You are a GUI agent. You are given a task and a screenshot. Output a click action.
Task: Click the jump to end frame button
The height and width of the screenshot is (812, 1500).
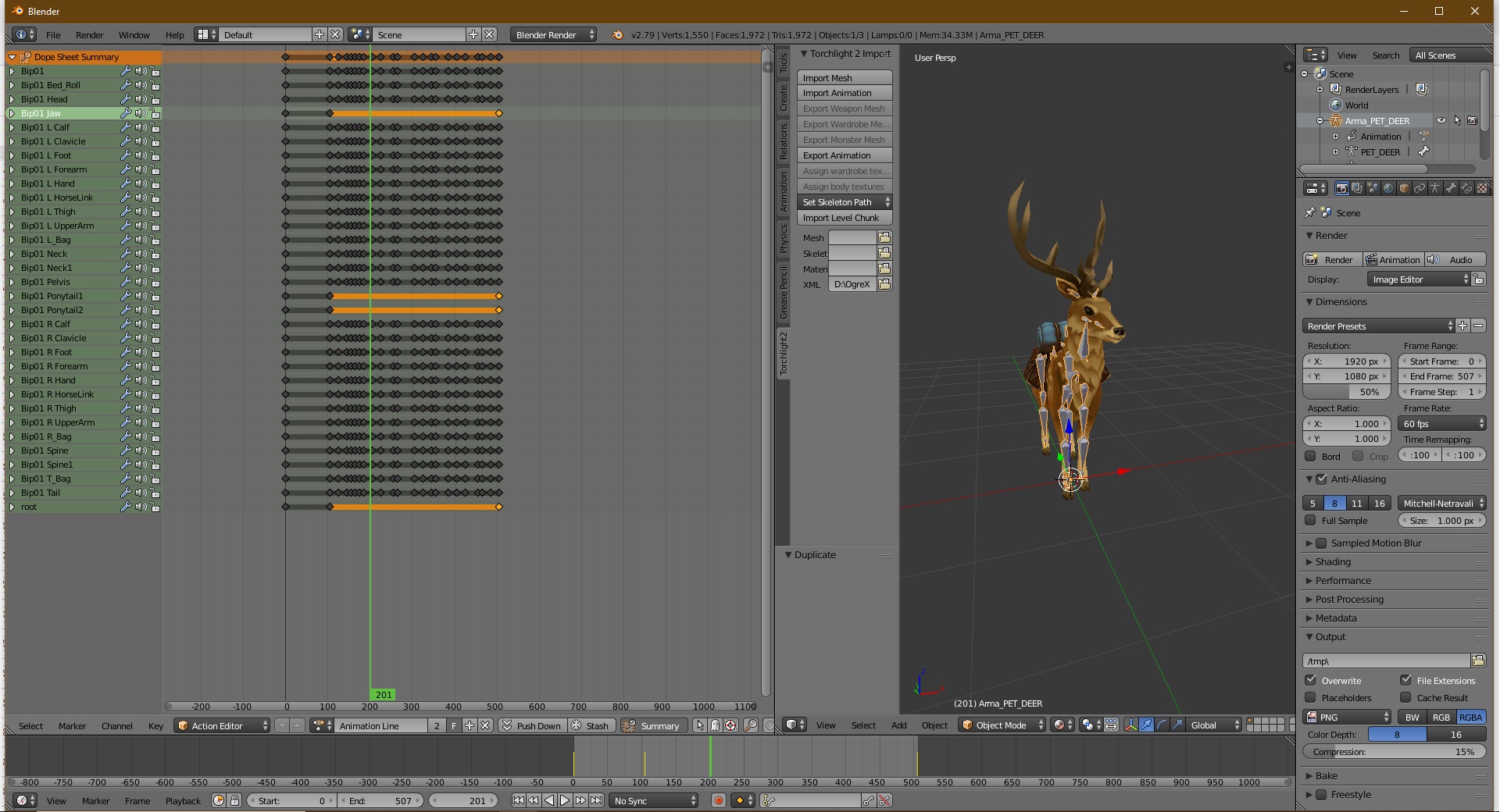[x=597, y=800]
